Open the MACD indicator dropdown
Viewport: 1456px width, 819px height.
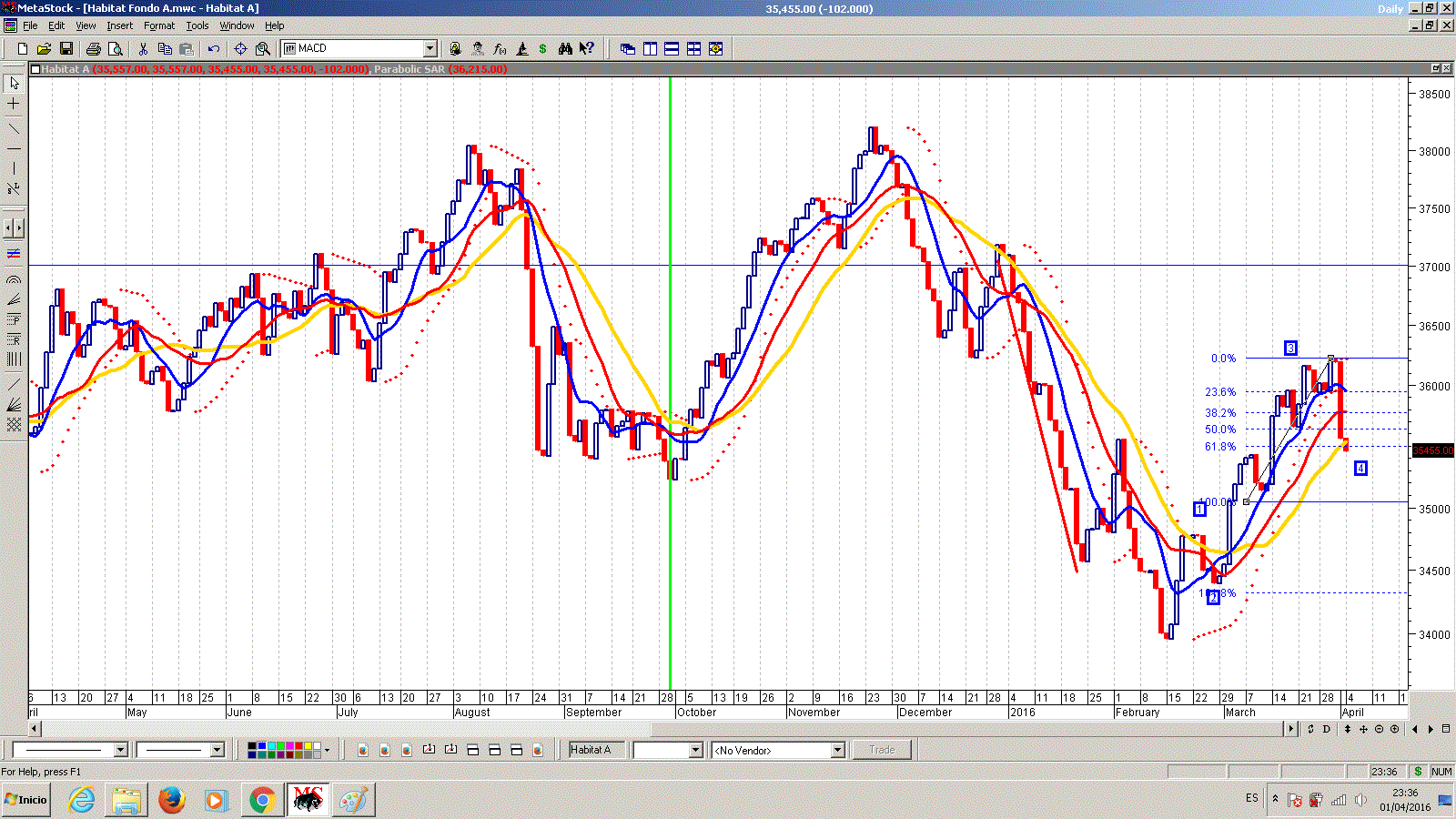tap(430, 48)
